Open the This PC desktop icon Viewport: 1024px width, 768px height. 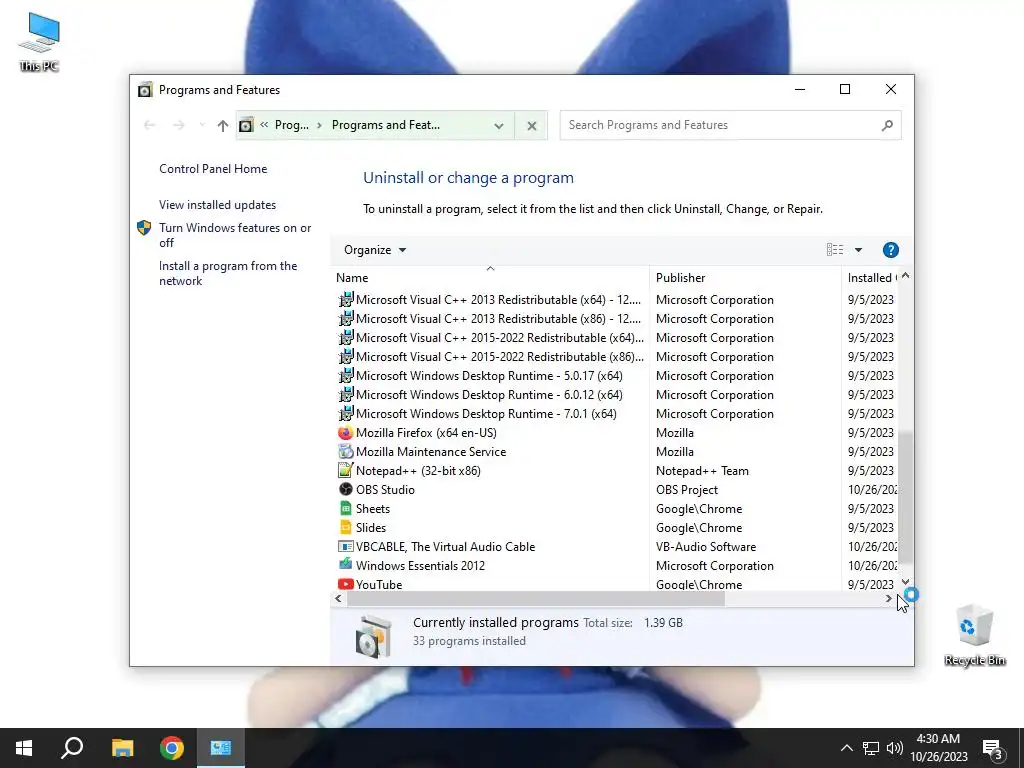[x=39, y=42]
